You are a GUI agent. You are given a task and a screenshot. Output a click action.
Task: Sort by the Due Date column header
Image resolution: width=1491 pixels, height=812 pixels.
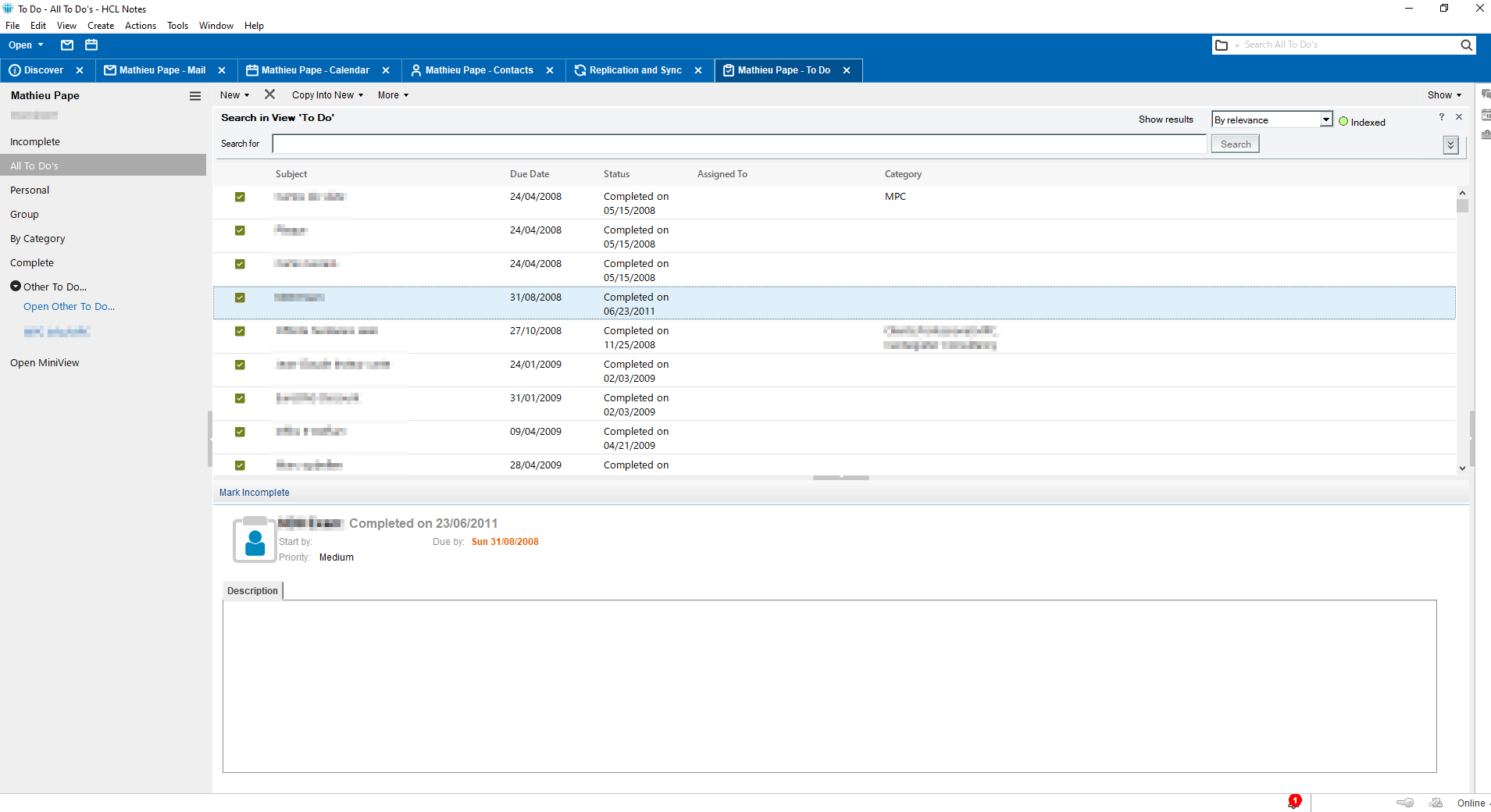coord(530,174)
